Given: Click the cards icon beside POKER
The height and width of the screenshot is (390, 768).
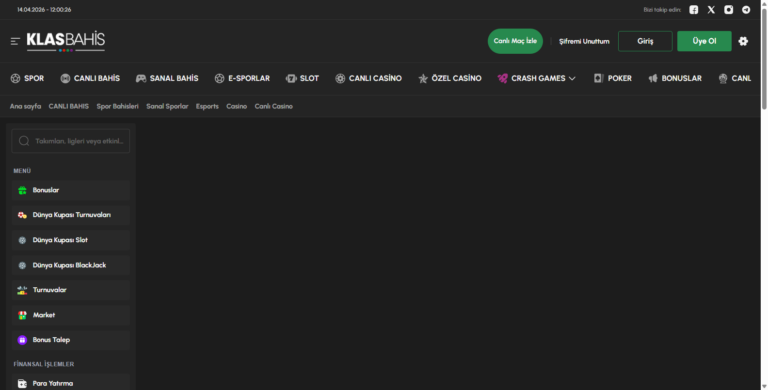Looking at the screenshot, I should pos(599,78).
